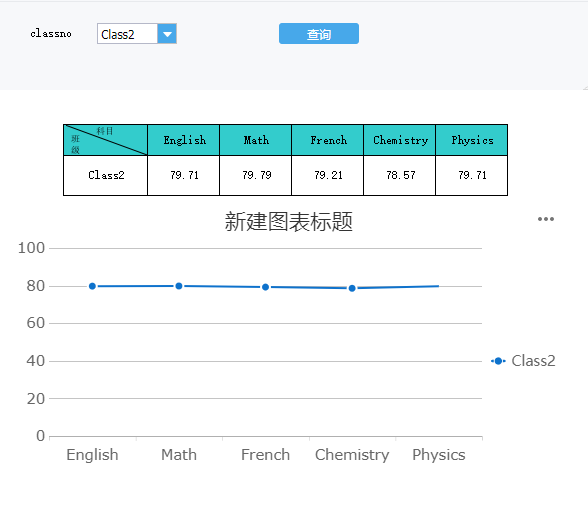
Task: Click the 79.71 cell under English
Action: (183, 176)
